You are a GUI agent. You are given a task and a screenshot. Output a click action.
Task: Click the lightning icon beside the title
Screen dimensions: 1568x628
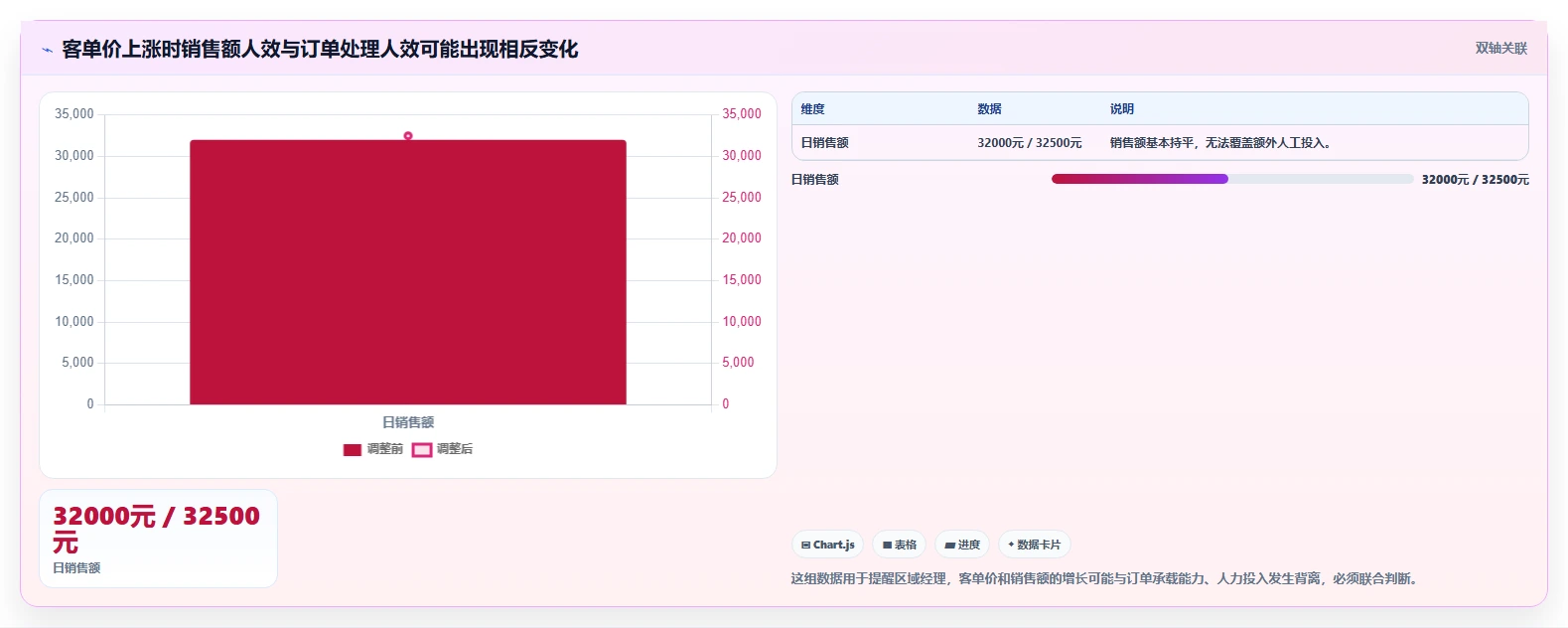pyautogui.click(x=47, y=50)
